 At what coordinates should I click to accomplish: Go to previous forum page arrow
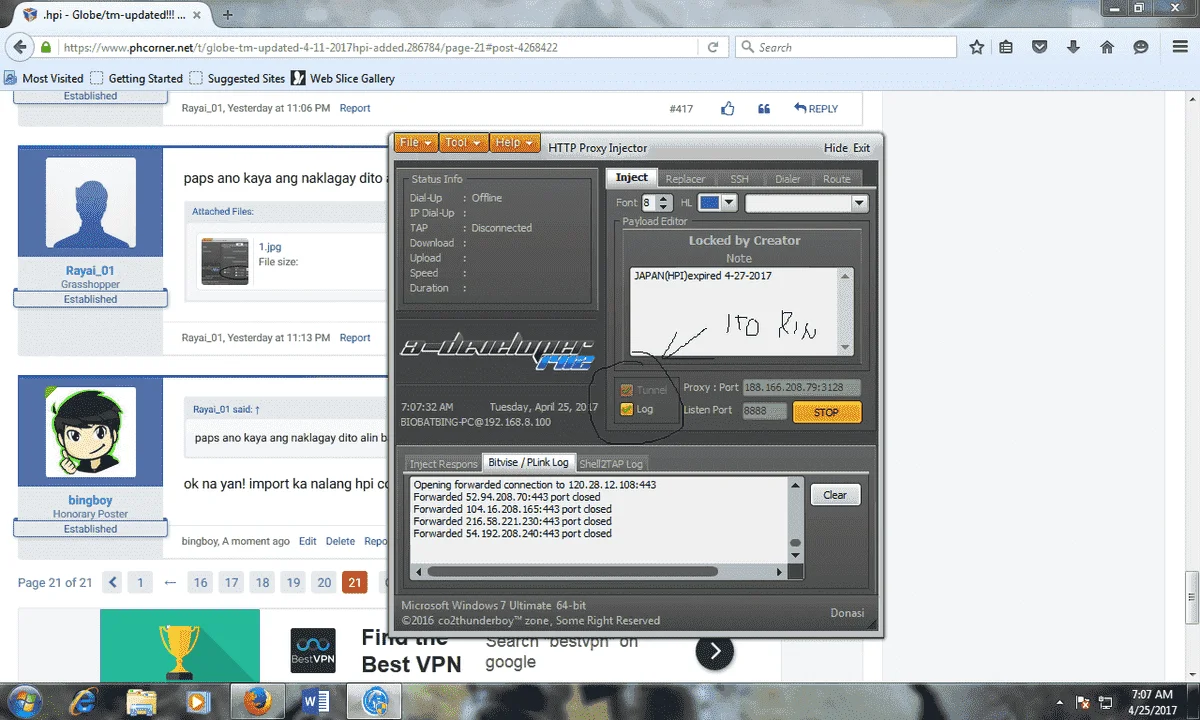click(113, 582)
